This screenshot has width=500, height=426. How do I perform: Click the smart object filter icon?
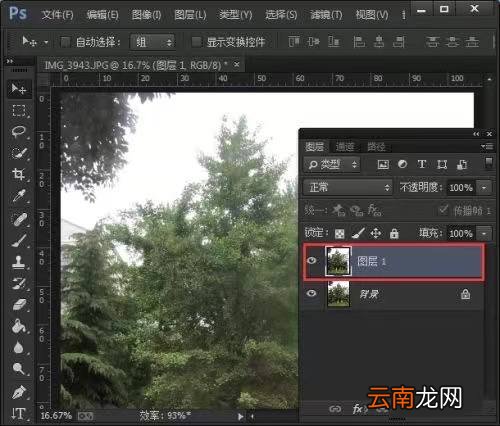462,164
